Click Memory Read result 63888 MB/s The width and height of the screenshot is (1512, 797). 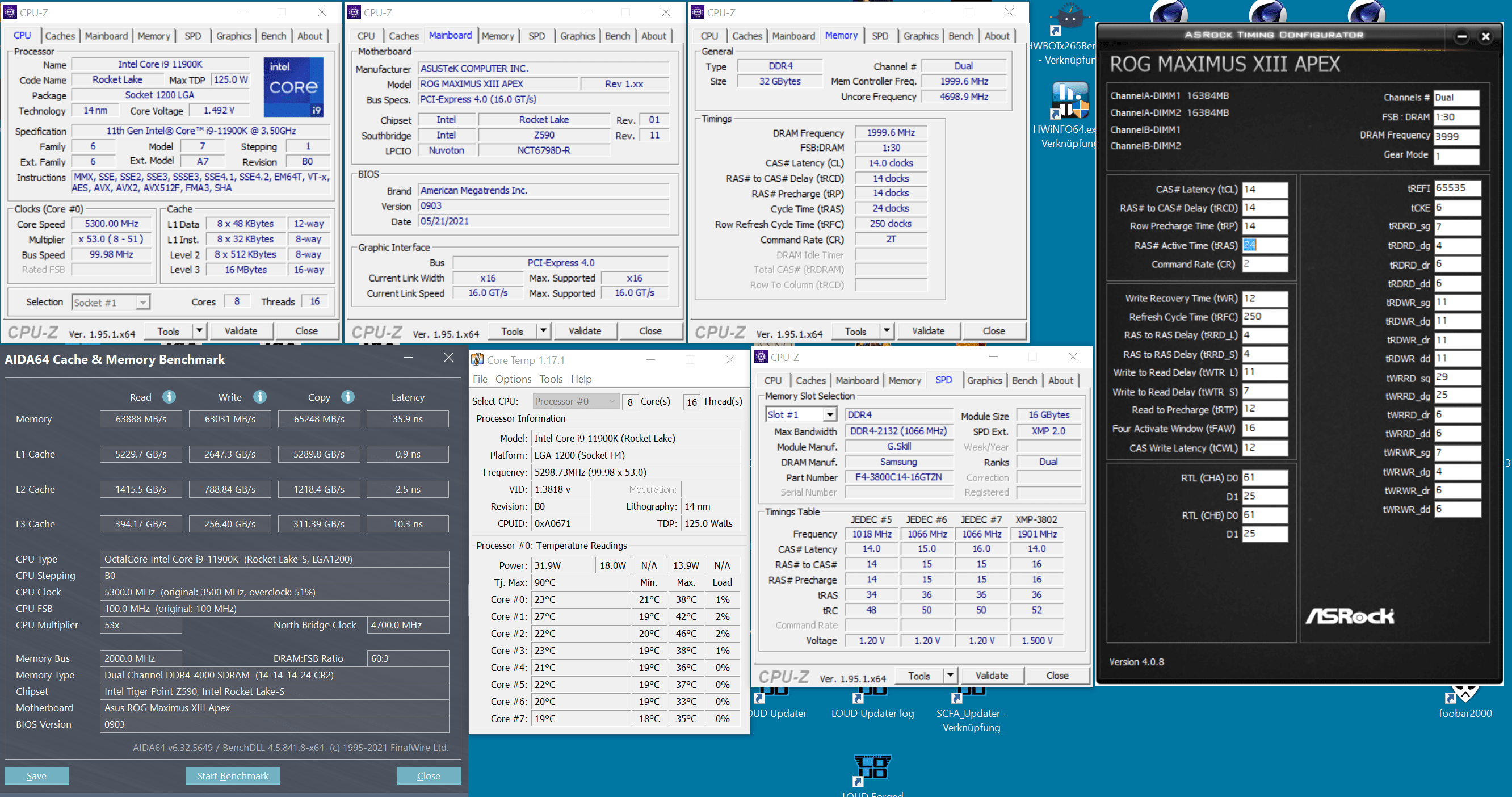(141, 419)
